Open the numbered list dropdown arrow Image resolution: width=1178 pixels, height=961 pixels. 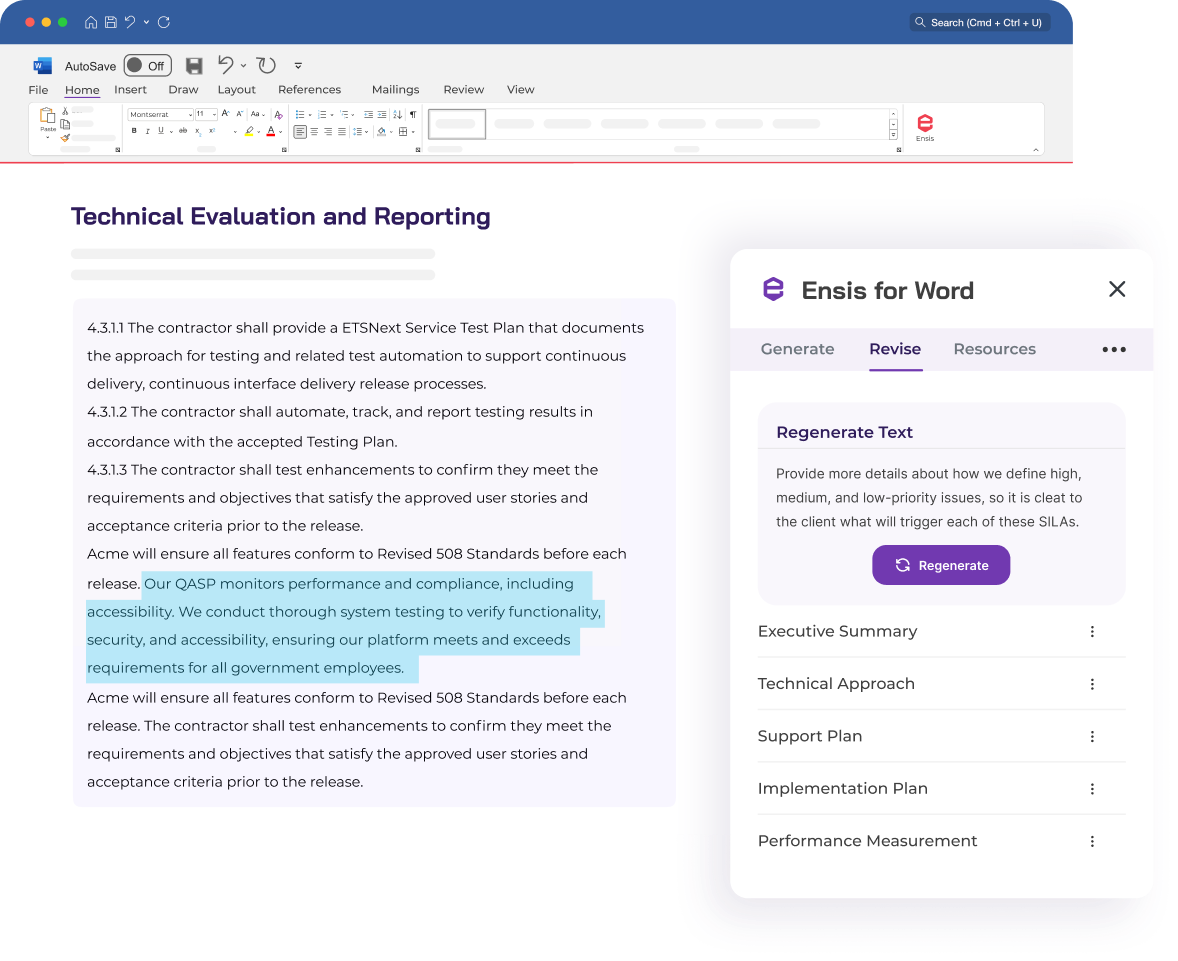tap(332, 115)
